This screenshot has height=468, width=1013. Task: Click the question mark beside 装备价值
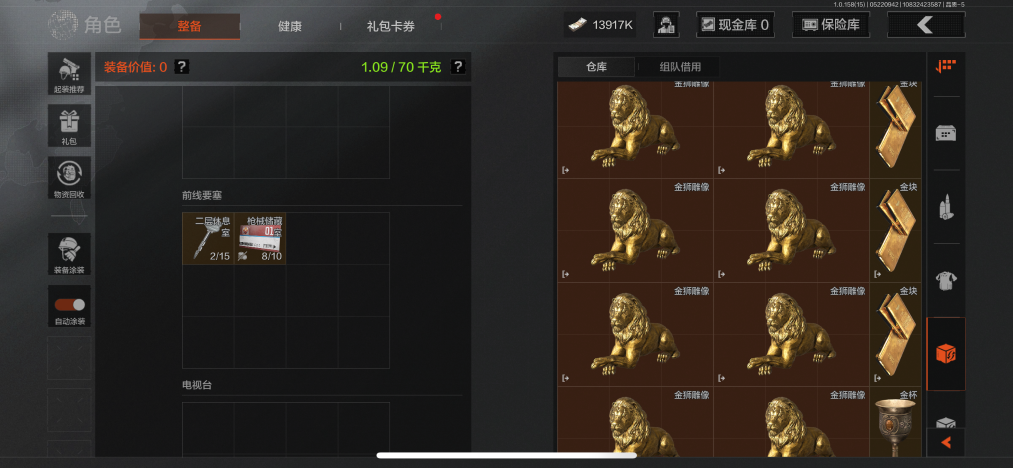click(x=182, y=67)
